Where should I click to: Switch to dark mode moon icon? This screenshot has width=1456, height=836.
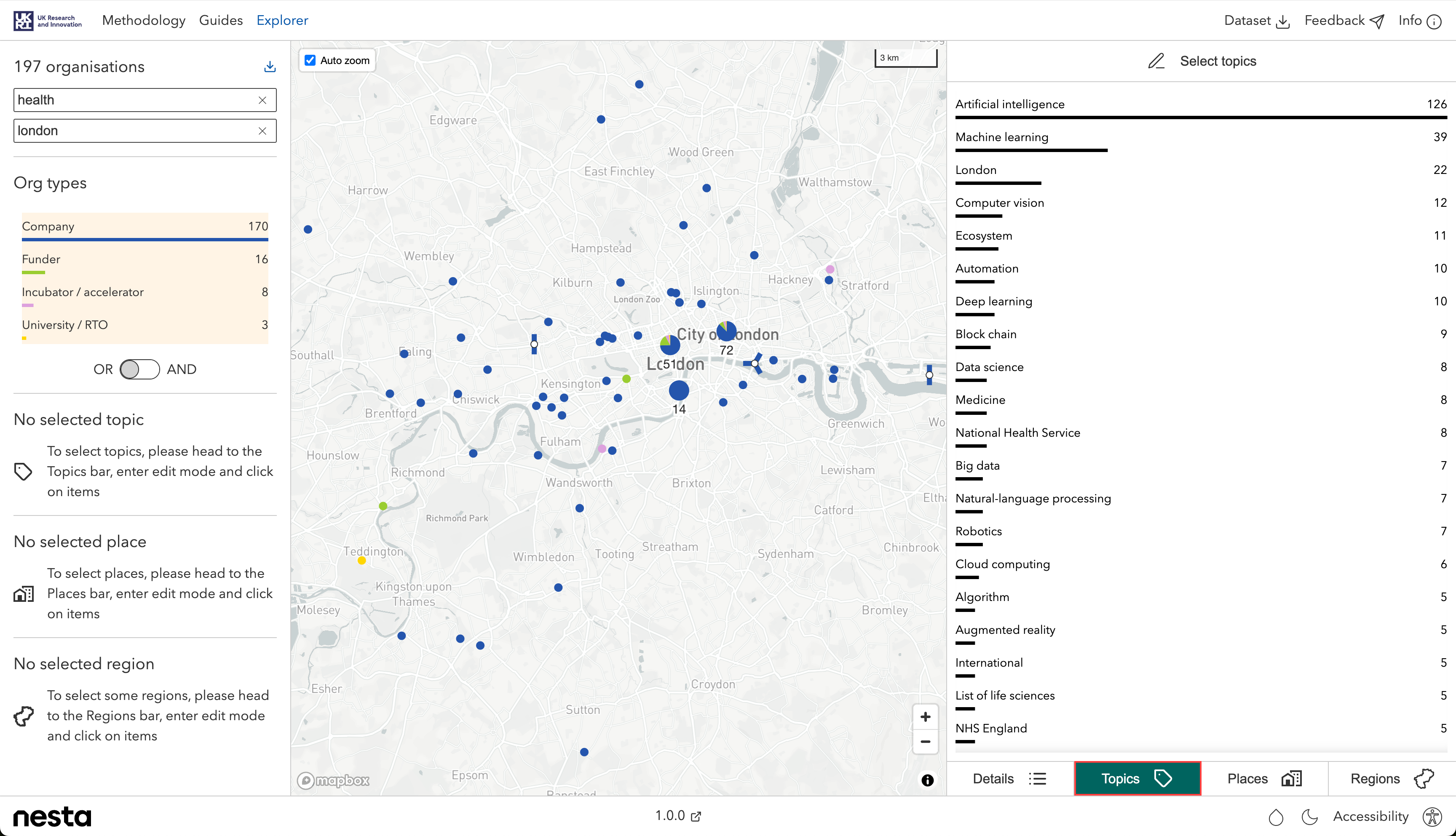coord(1309,817)
